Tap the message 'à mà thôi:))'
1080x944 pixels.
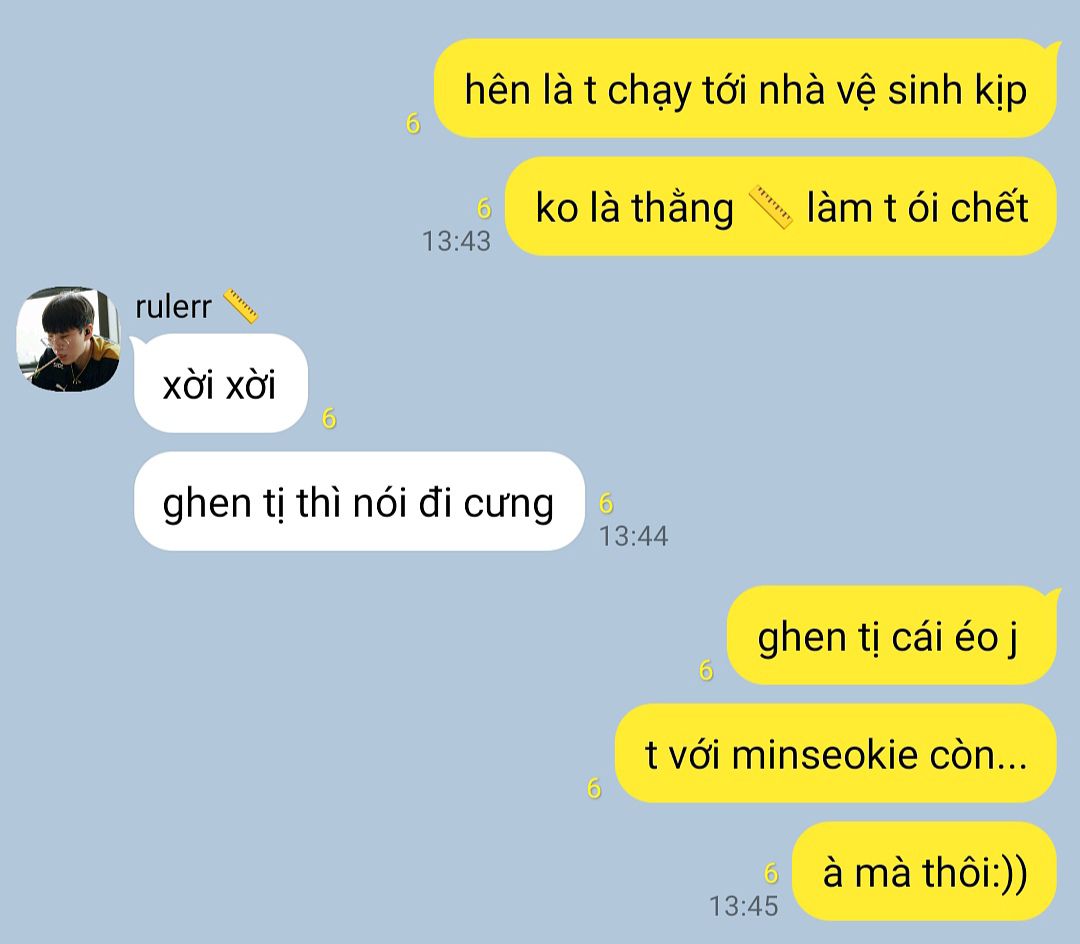[924, 871]
